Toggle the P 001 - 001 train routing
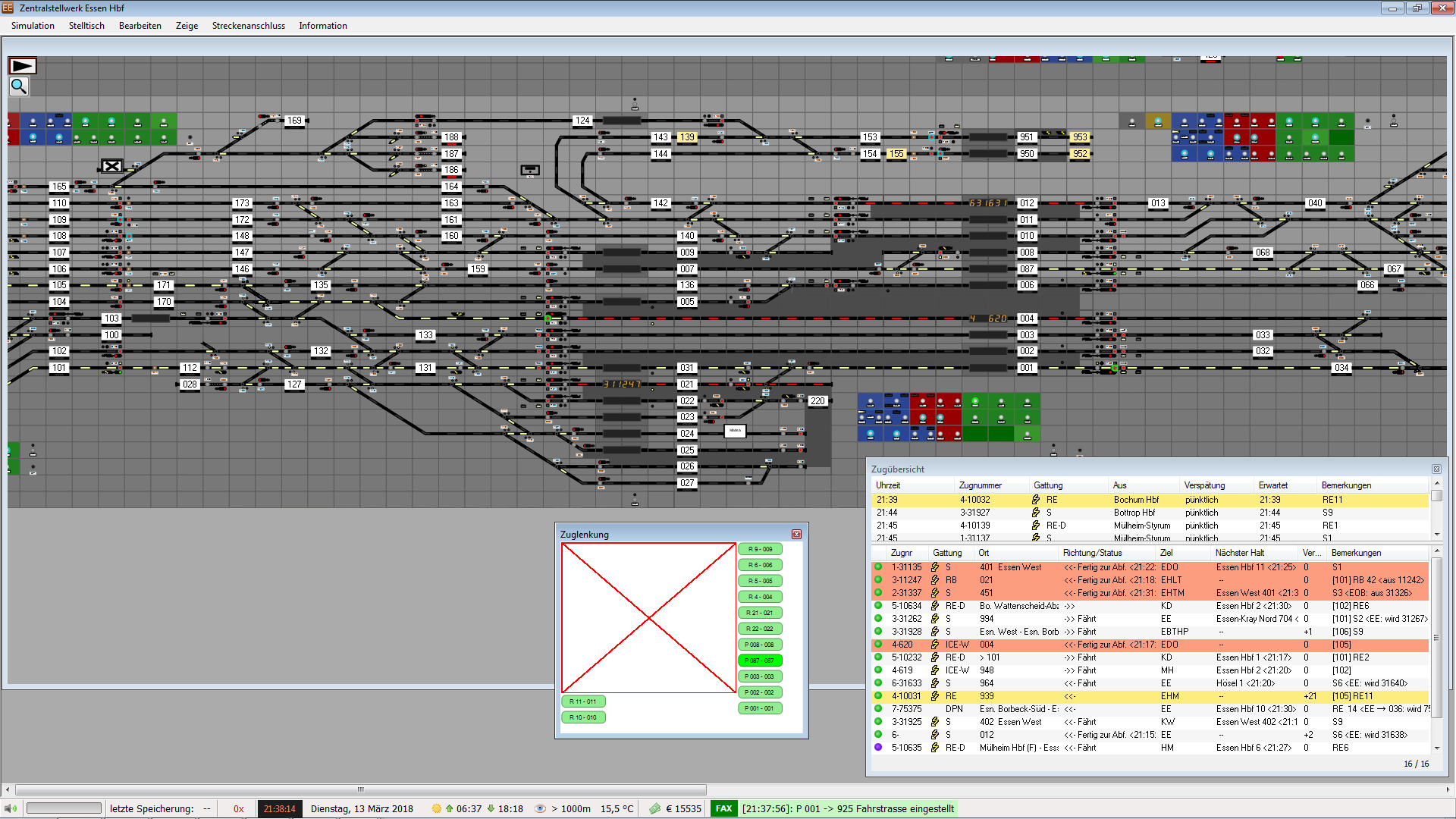Image resolution: width=1456 pixels, height=819 pixels. click(x=760, y=708)
